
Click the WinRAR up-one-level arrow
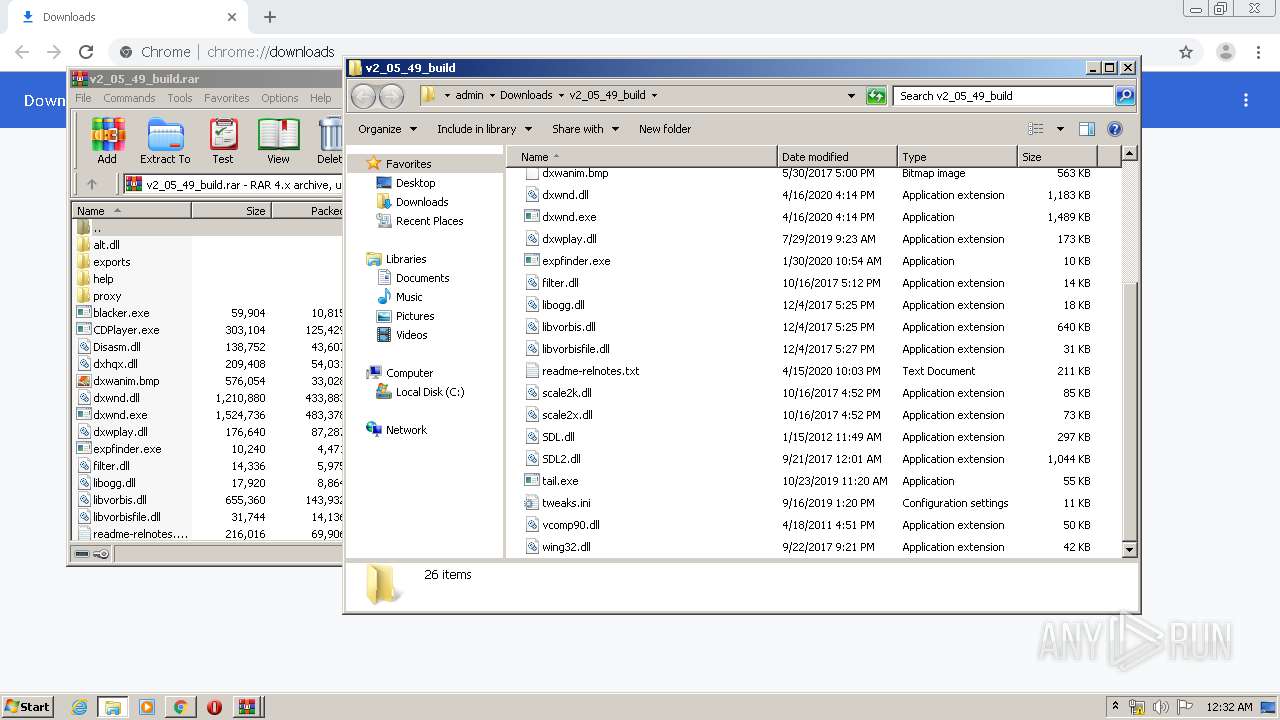pyautogui.click(x=92, y=184)
